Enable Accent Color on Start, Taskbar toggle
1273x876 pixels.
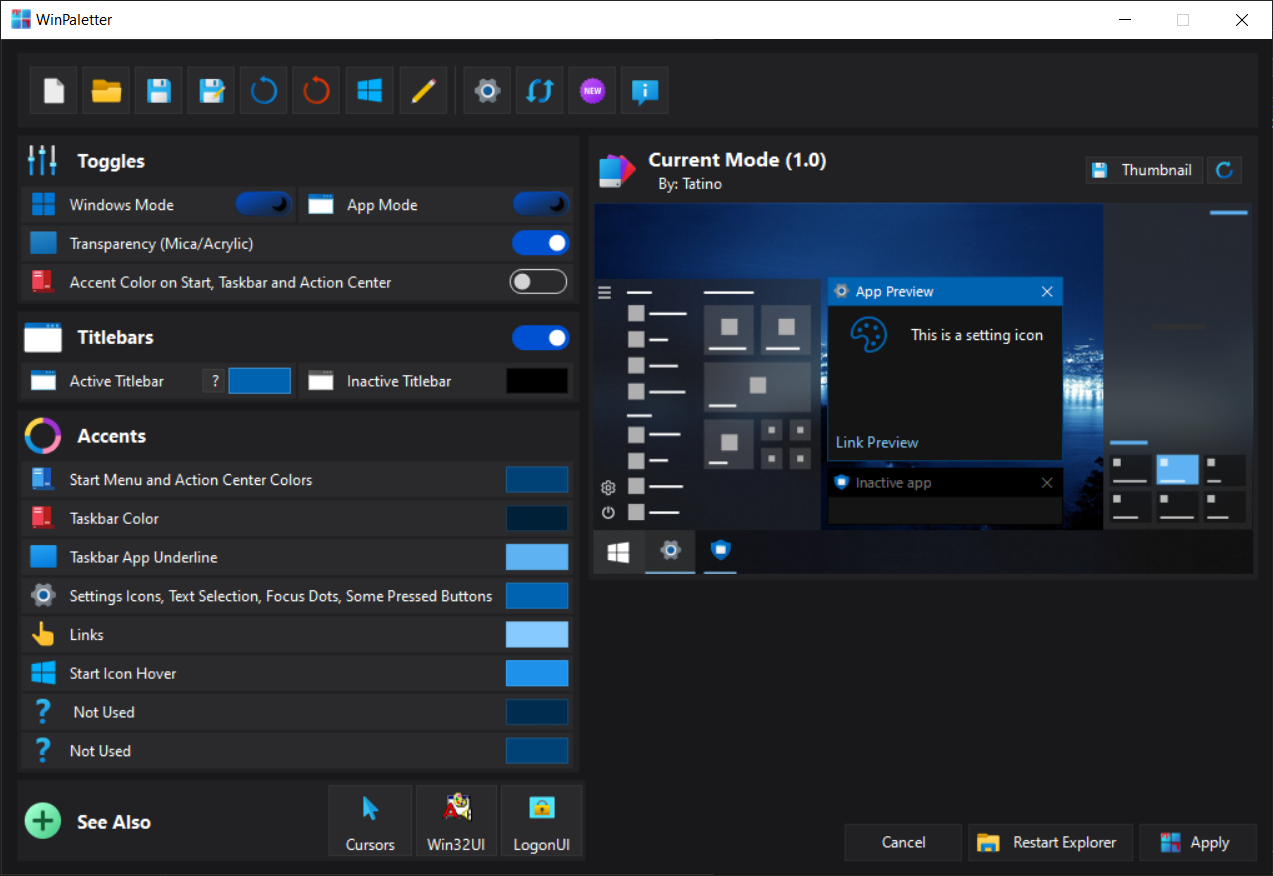(x=538, y=282)
